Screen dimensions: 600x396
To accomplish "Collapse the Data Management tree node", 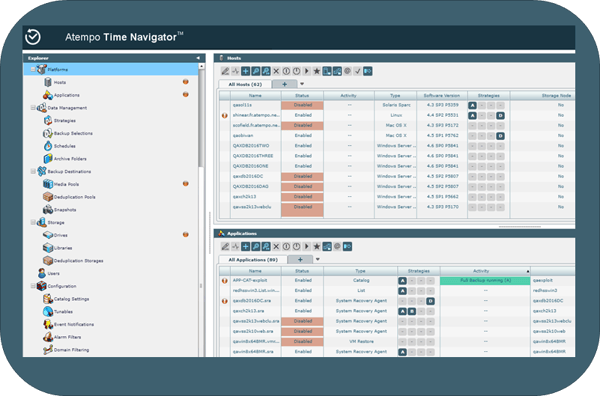I will 33,108.
